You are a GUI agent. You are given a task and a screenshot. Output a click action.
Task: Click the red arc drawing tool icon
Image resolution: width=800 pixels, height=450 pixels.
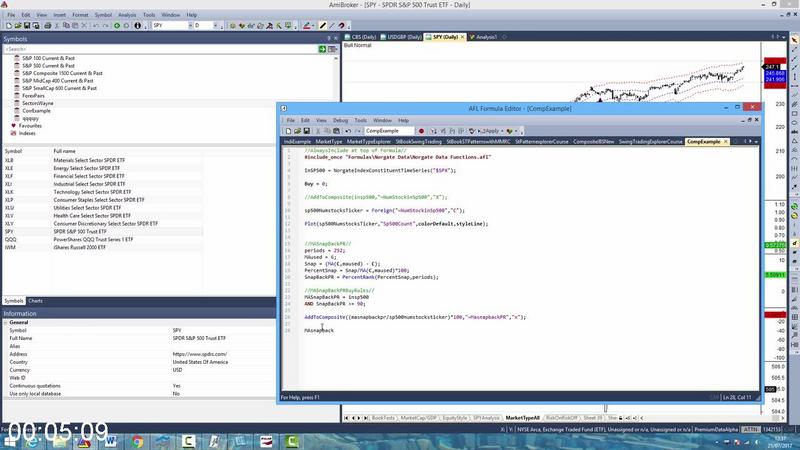[342, 26]
